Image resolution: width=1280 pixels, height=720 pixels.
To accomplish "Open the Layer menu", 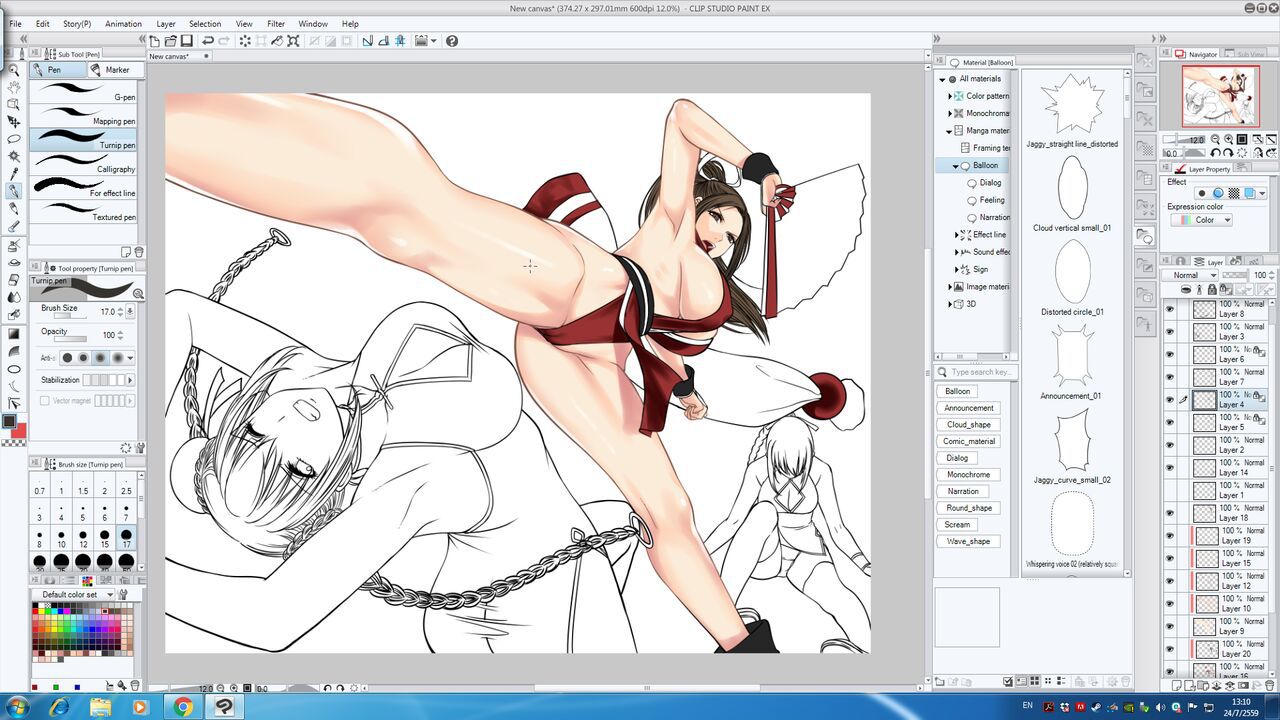I will coord(166,24).
